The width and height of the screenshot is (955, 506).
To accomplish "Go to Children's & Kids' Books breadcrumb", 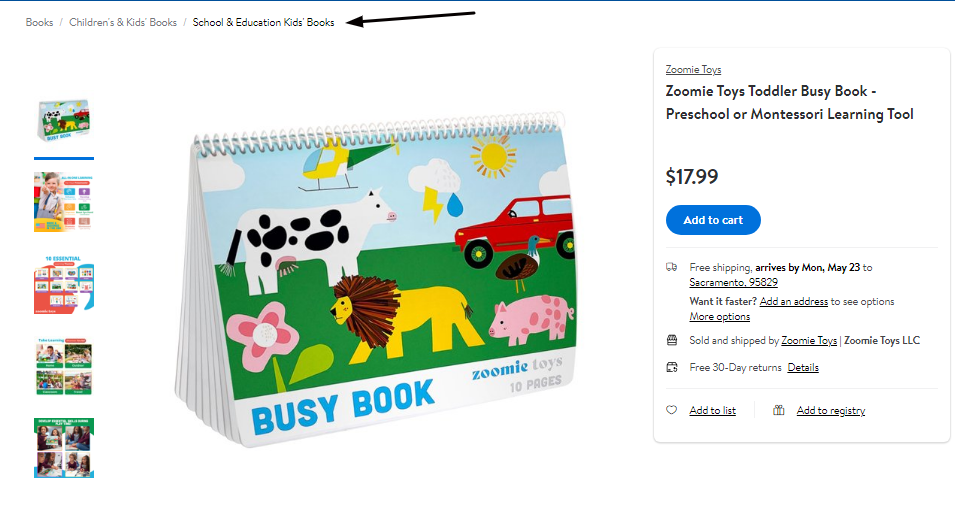I will click(x=123, y=22).
